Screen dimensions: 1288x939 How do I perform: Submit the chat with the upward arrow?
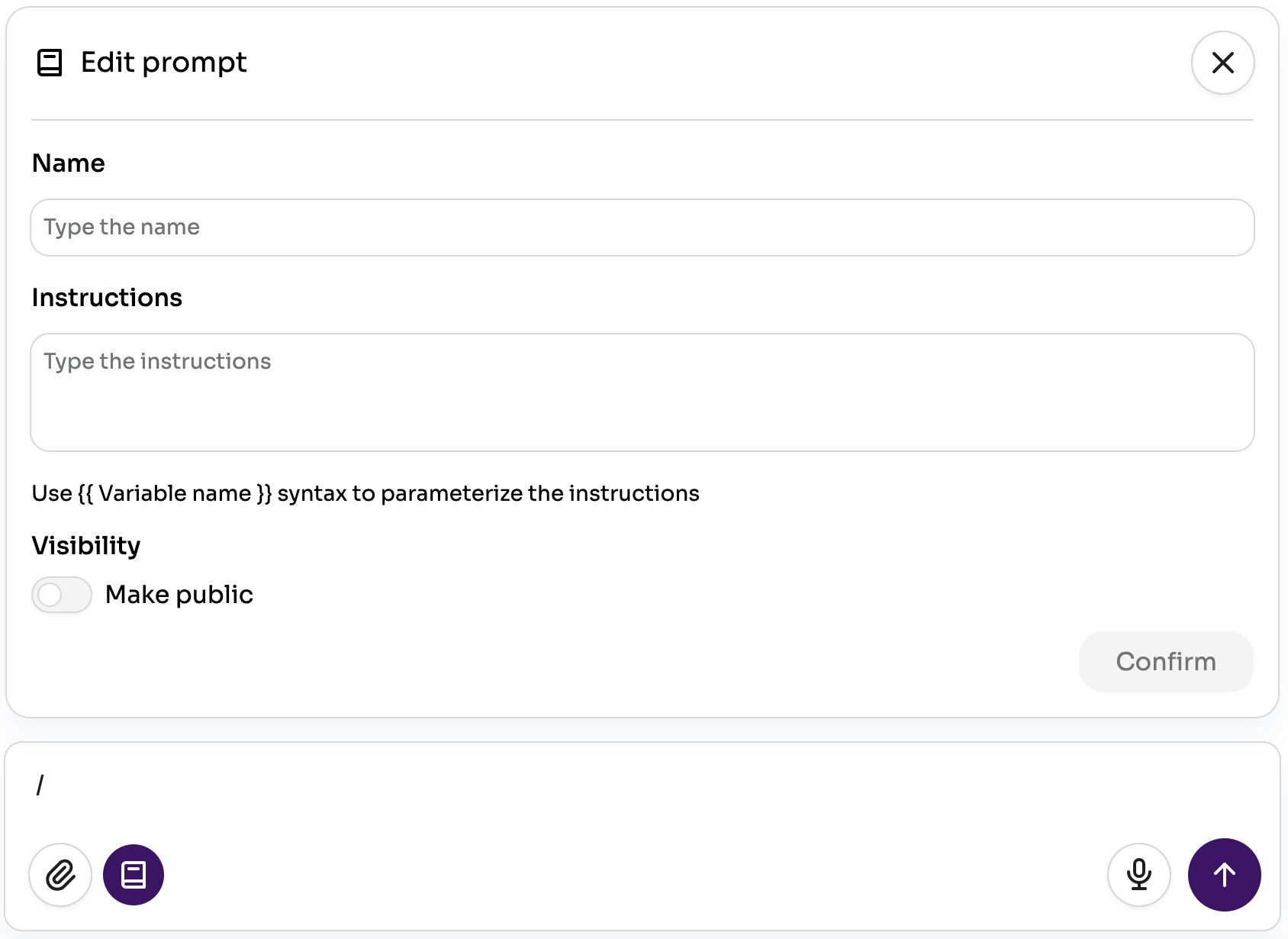pos(1224,875)
